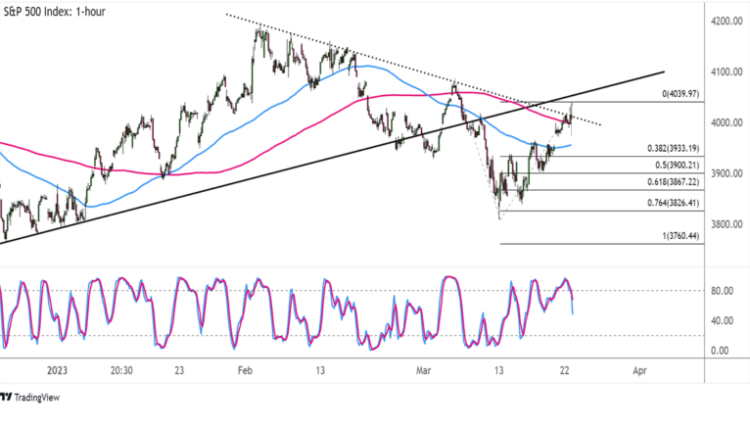Click the TradingView logo
Screen dimensions: 750x430
[35, 397]
